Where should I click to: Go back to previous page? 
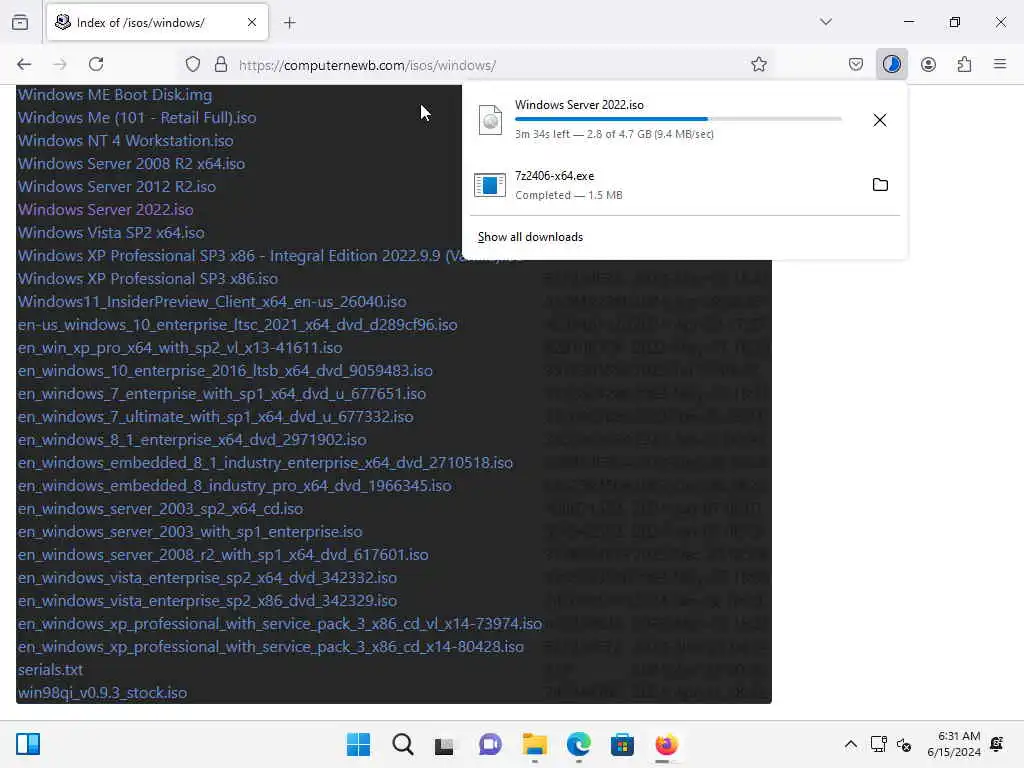pyautogui.click(x=24, y=64)
